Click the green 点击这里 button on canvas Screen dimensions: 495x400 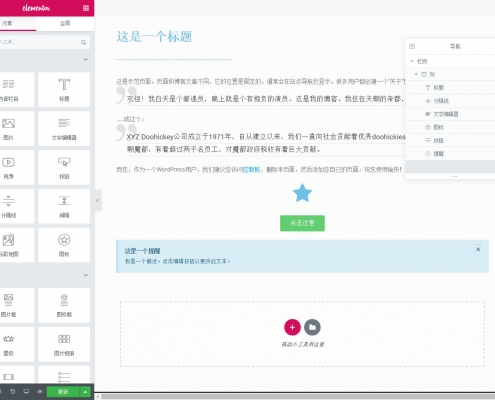(x=302, y=223)
